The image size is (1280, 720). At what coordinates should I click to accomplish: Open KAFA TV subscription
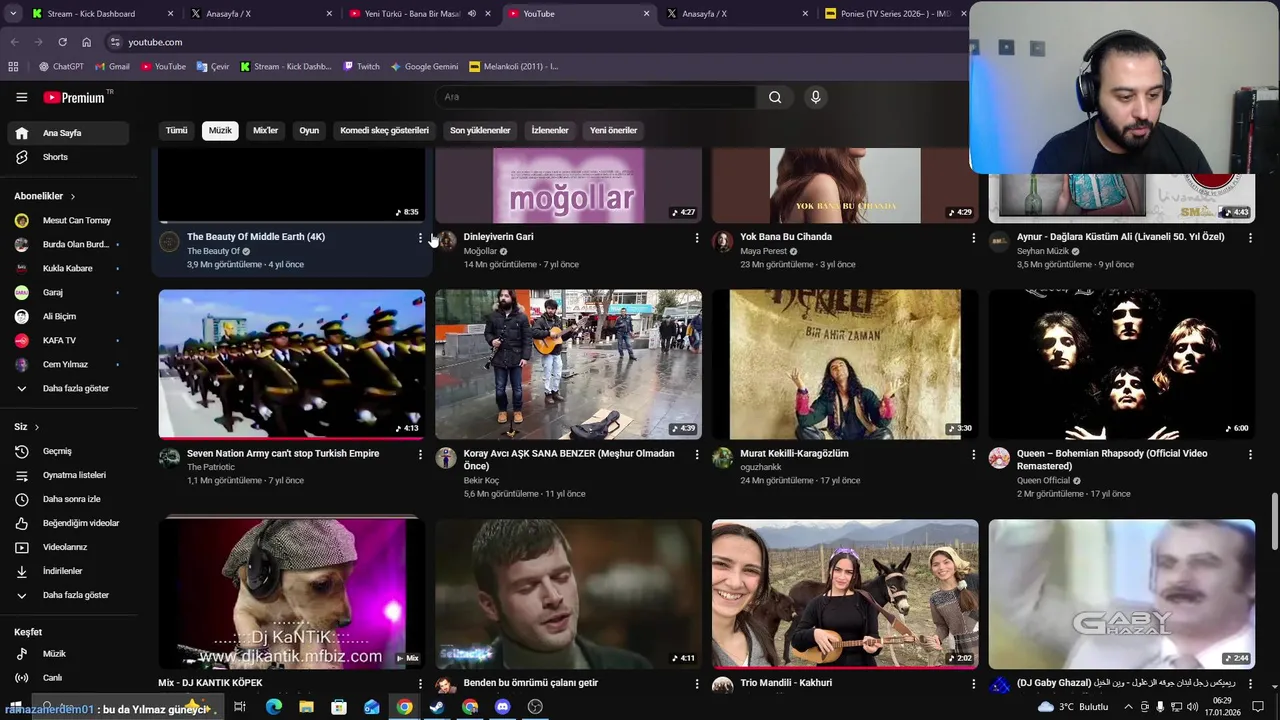point(68,341)
